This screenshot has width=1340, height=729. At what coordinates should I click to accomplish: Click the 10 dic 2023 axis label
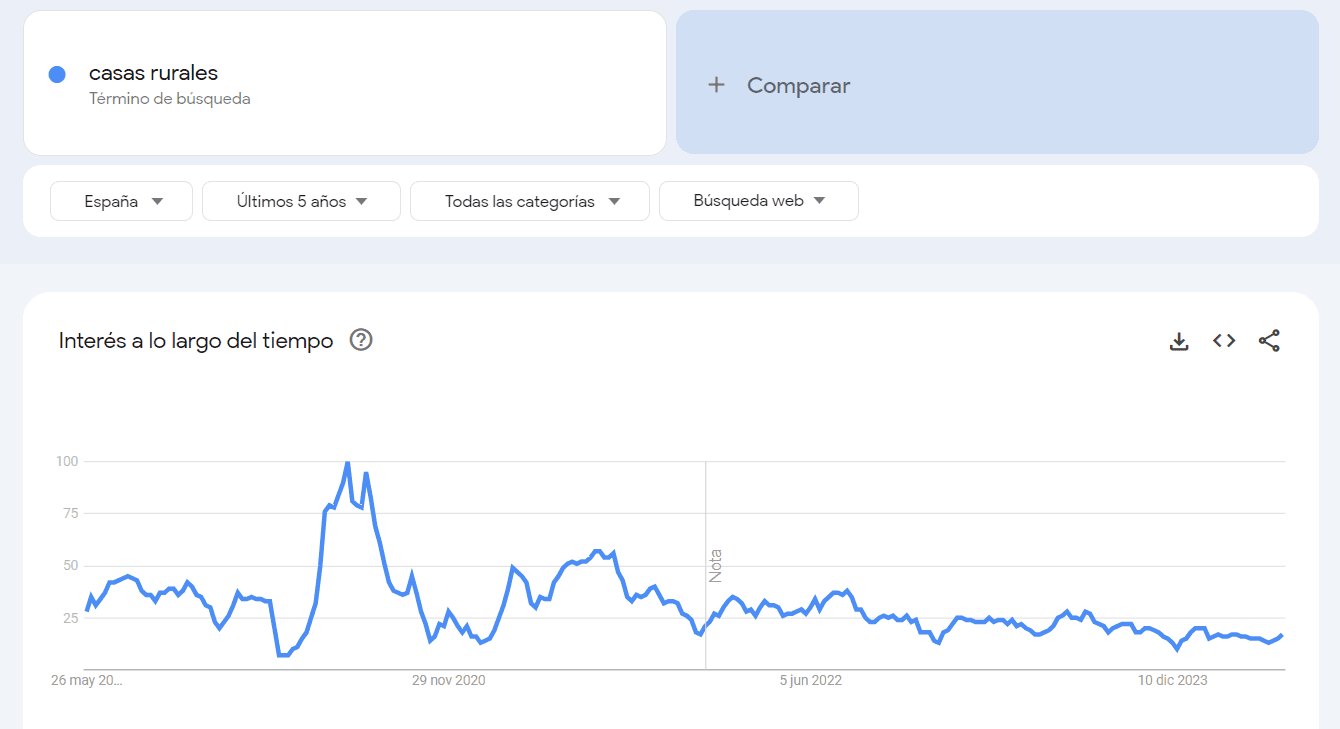click(x=1172, y=681)
